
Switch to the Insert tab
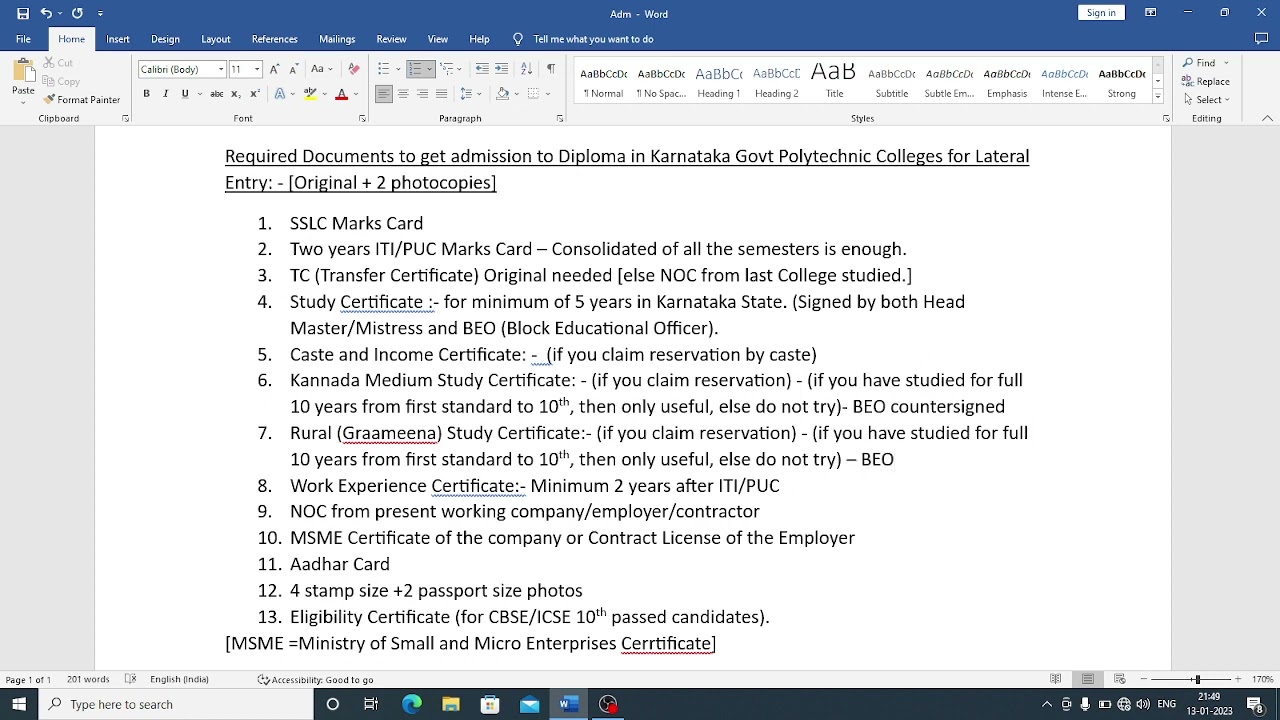pos(118,39)
